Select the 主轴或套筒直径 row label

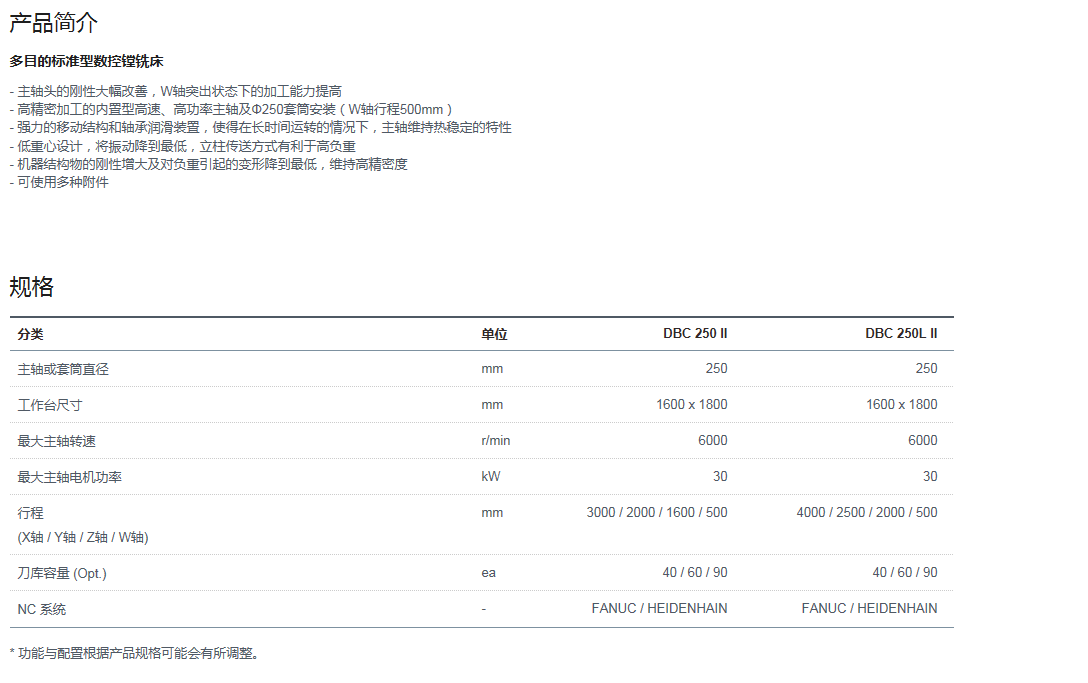tap(63, 369)
